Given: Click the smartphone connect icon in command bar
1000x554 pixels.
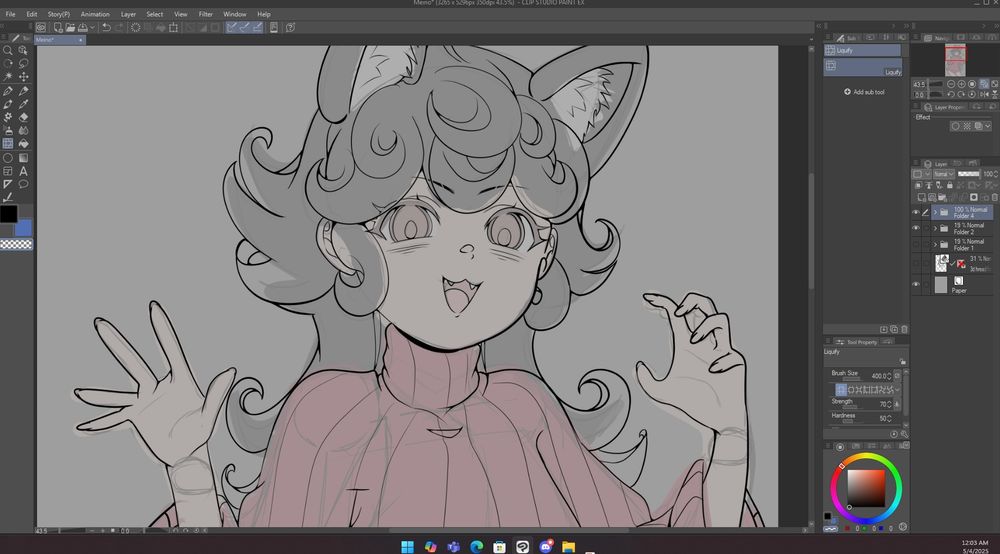Looking at the screenshot, I should (274, 27).
